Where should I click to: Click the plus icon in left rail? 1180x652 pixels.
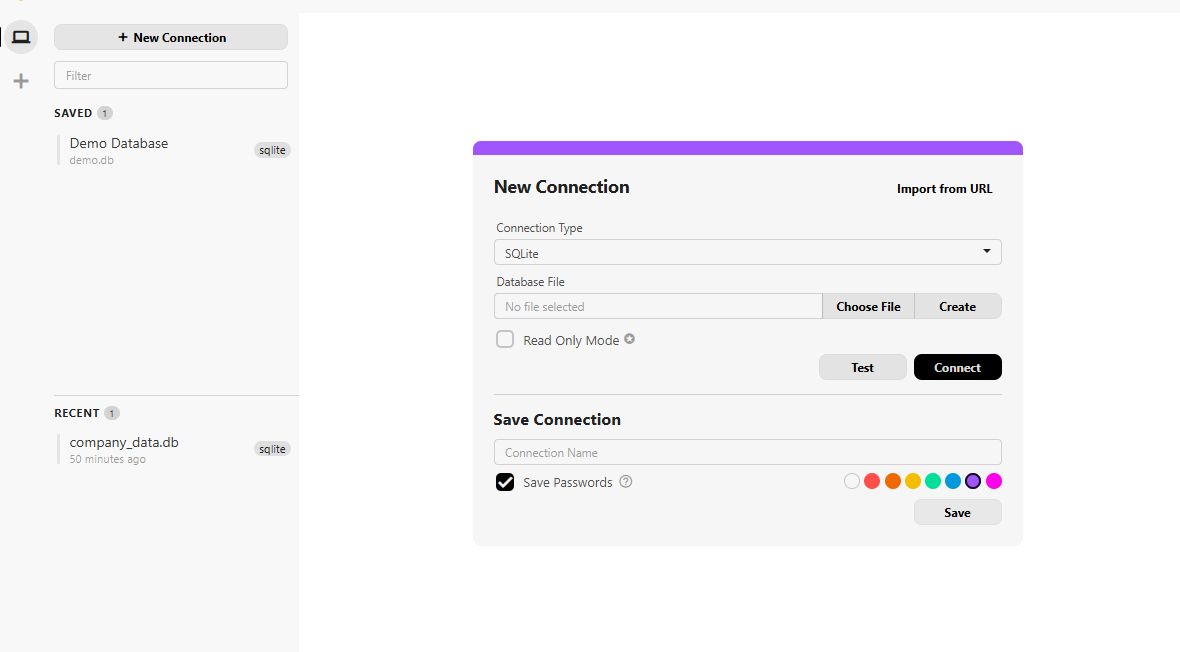tap(21, 81)
